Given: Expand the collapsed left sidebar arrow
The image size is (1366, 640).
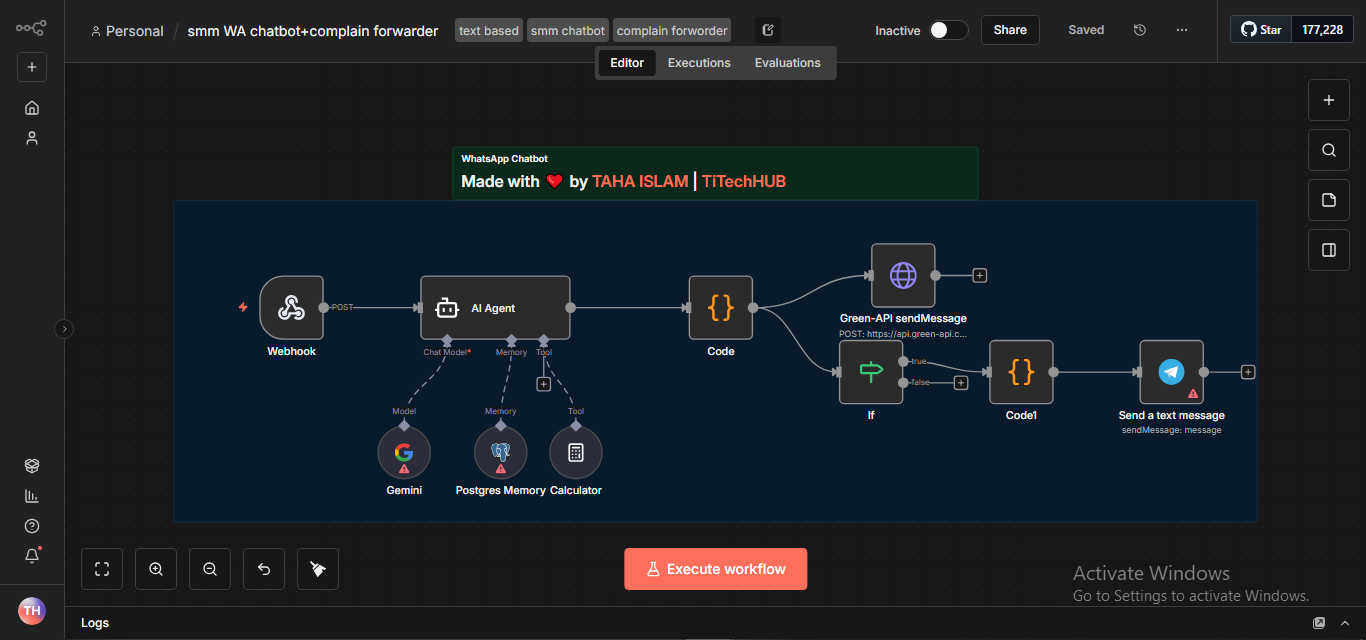Looking at the screenshot, I should (64, 328).
